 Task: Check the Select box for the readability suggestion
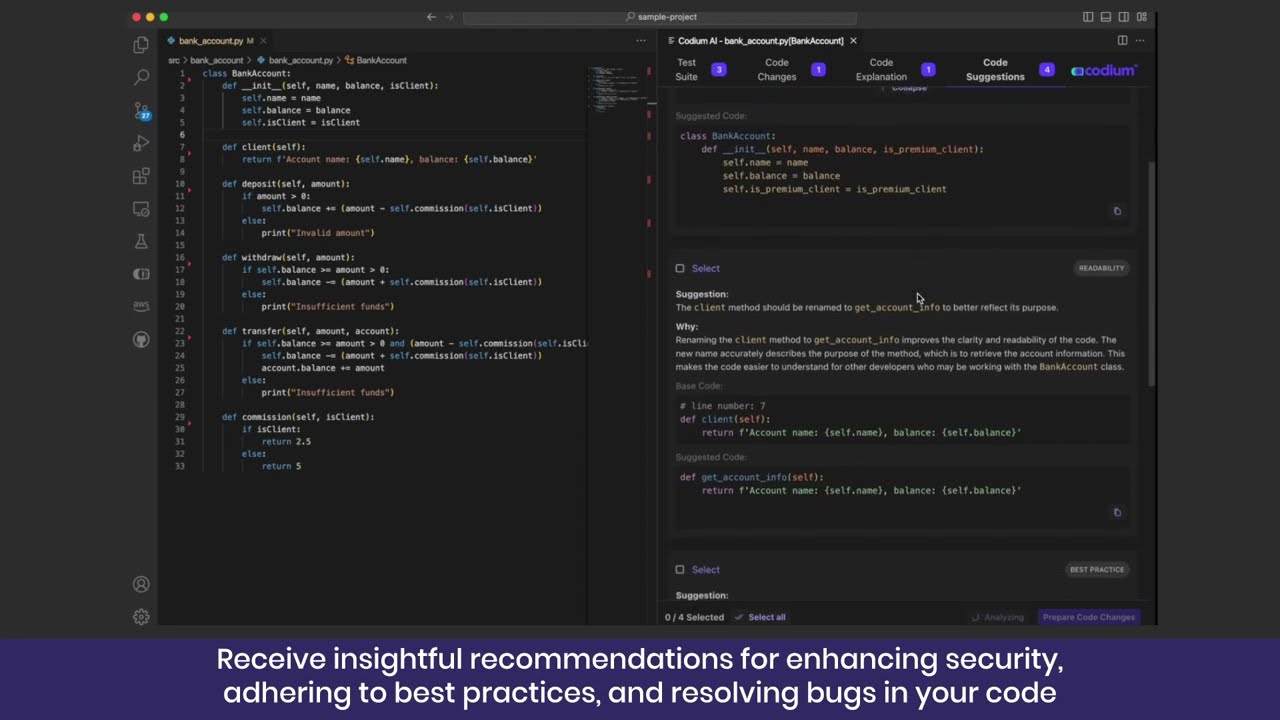click(x=680, y=268)
